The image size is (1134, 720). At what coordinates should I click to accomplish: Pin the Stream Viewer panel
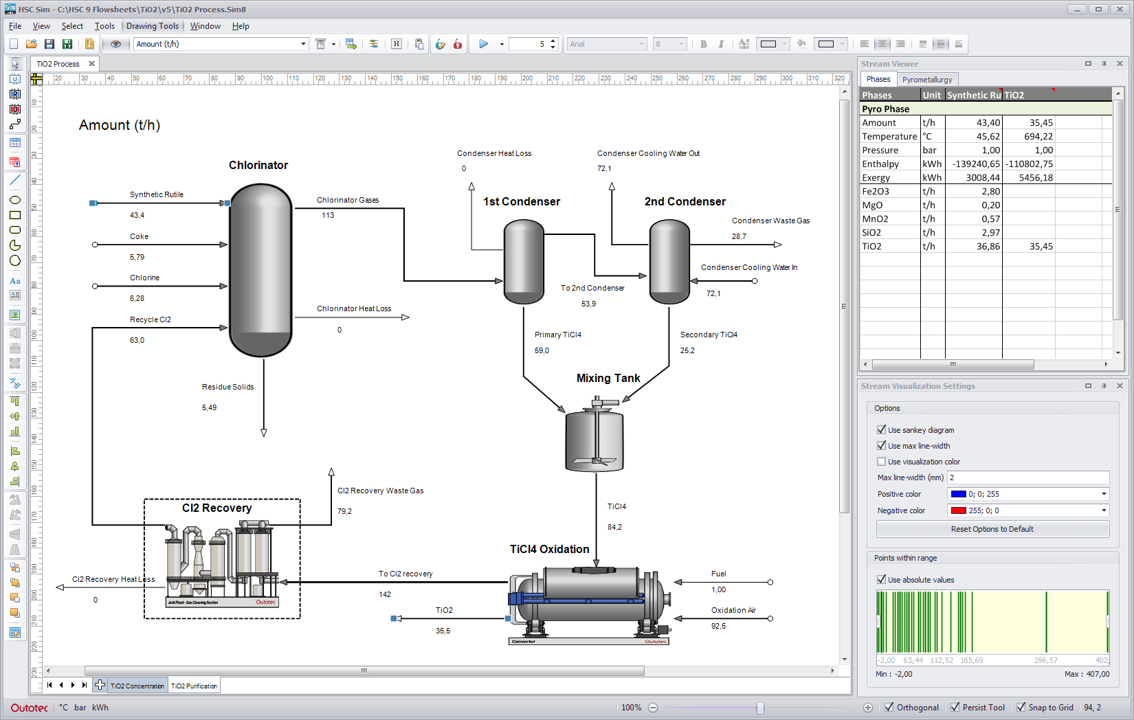point(1104,64)
